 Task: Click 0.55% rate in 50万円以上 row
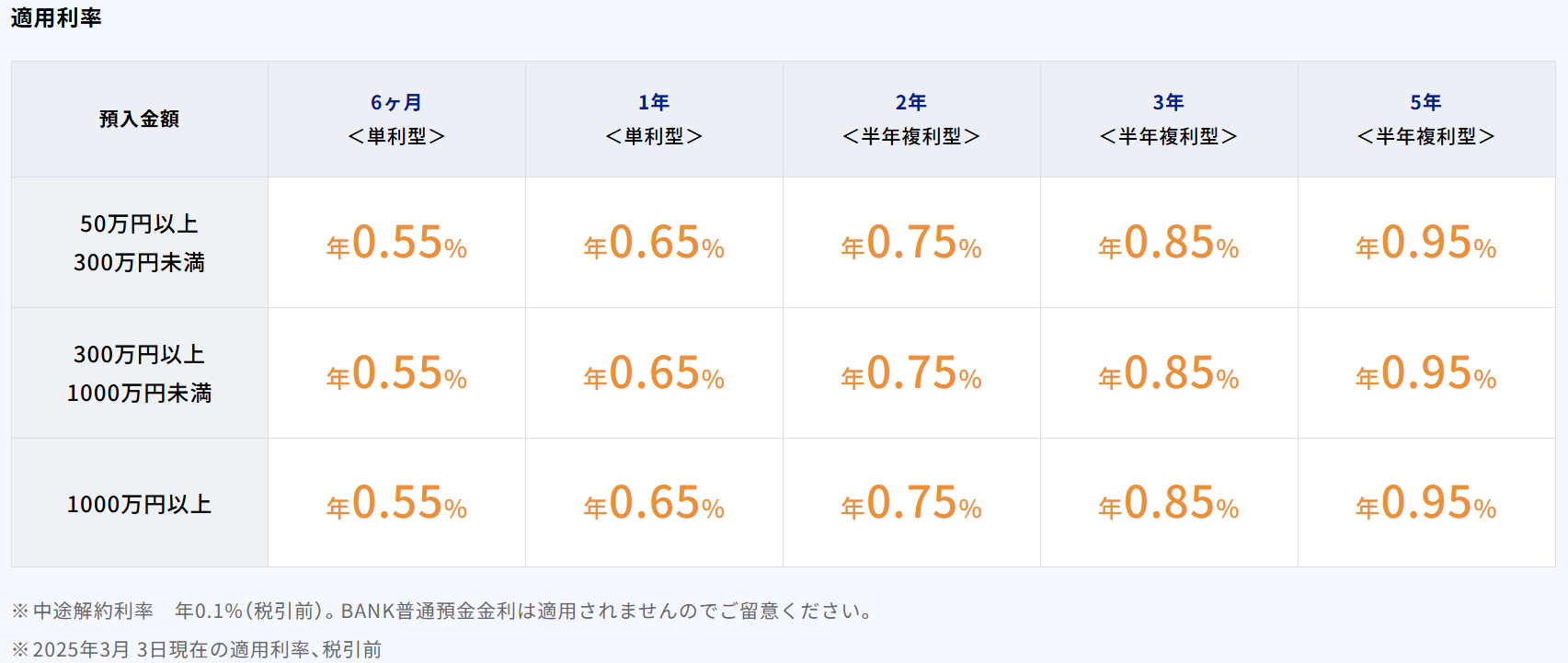[396, 243]
